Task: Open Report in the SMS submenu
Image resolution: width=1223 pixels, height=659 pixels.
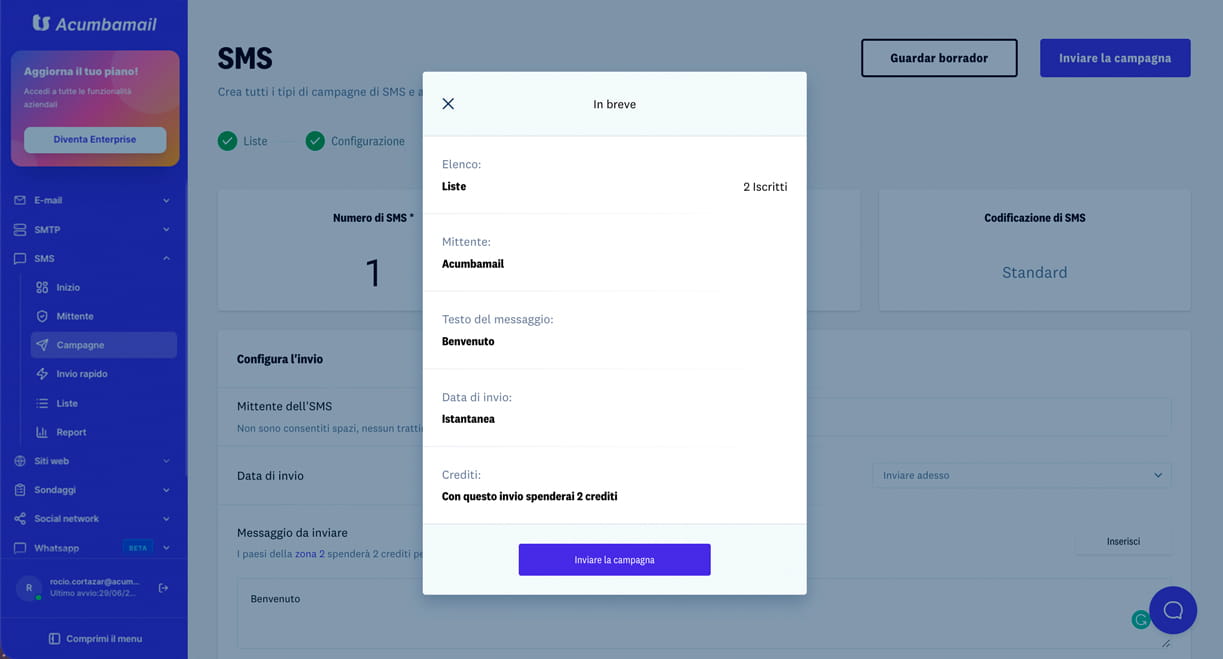Action: tap(71, 432)
